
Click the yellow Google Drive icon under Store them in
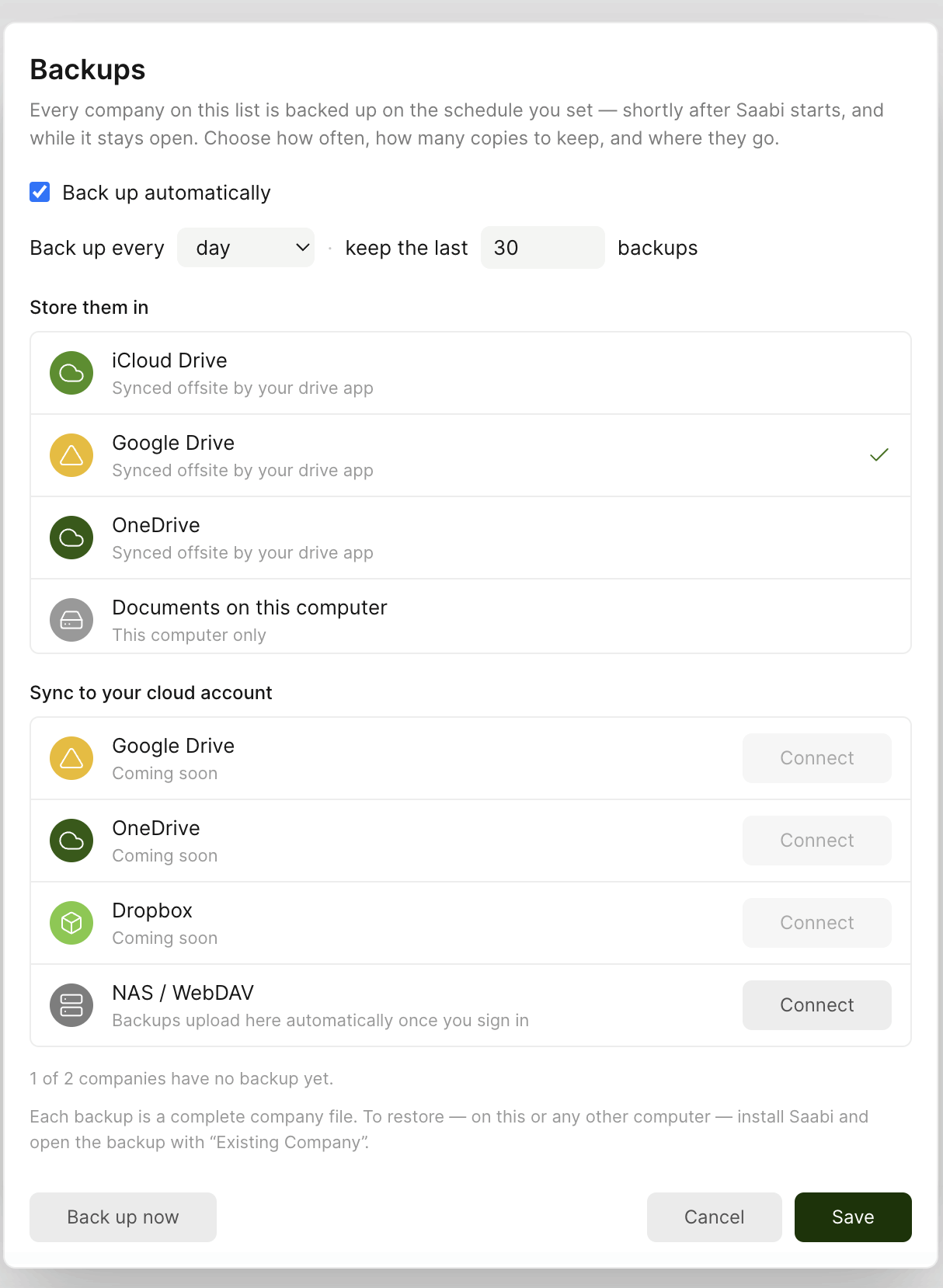point(71,455)
